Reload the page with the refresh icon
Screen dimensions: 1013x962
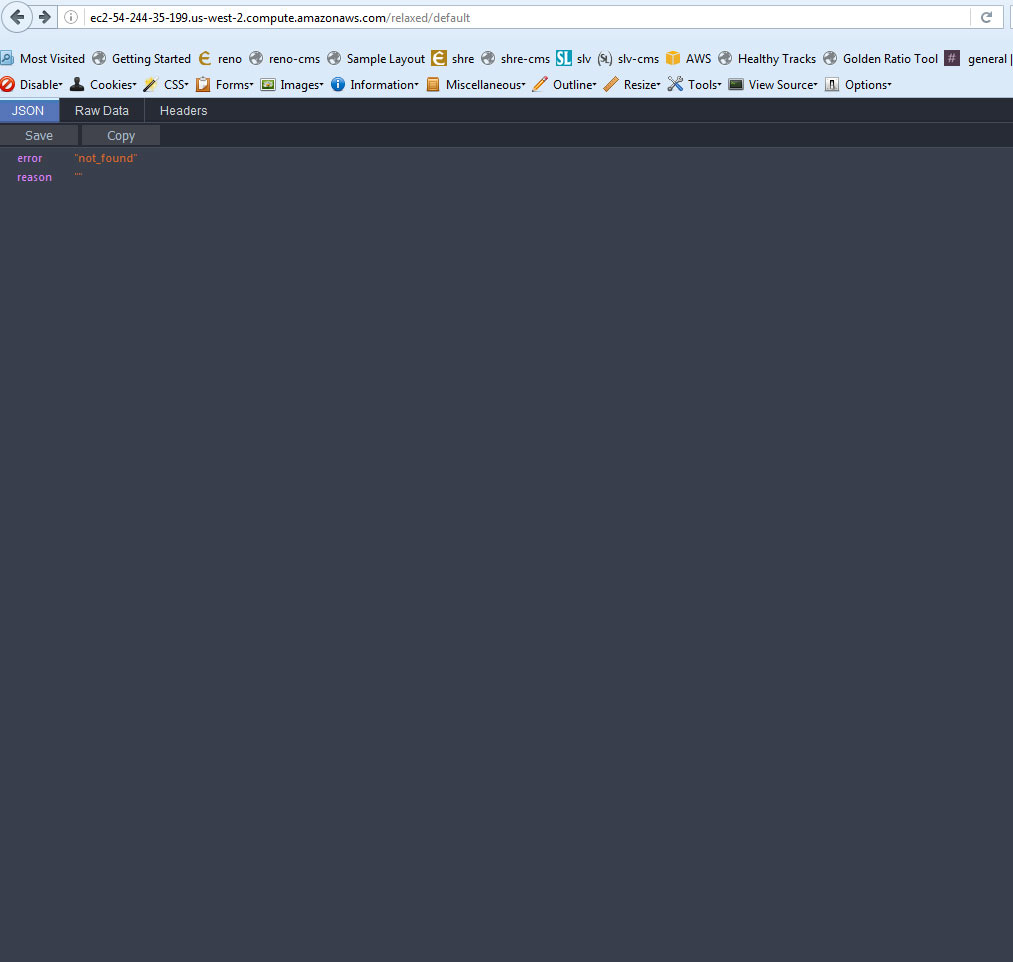[986, 17]
